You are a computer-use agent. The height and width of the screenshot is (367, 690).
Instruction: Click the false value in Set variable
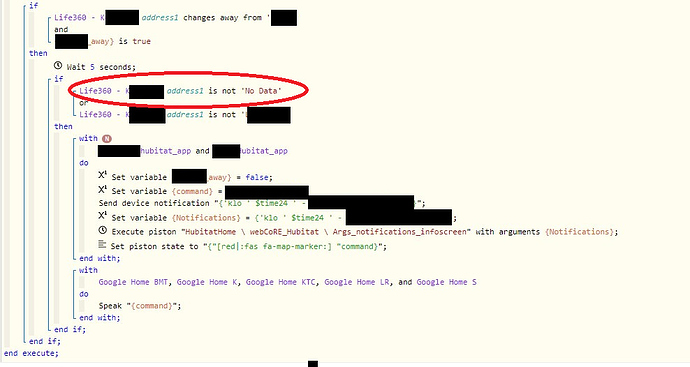pyautogui.click(x=257, y=177)
